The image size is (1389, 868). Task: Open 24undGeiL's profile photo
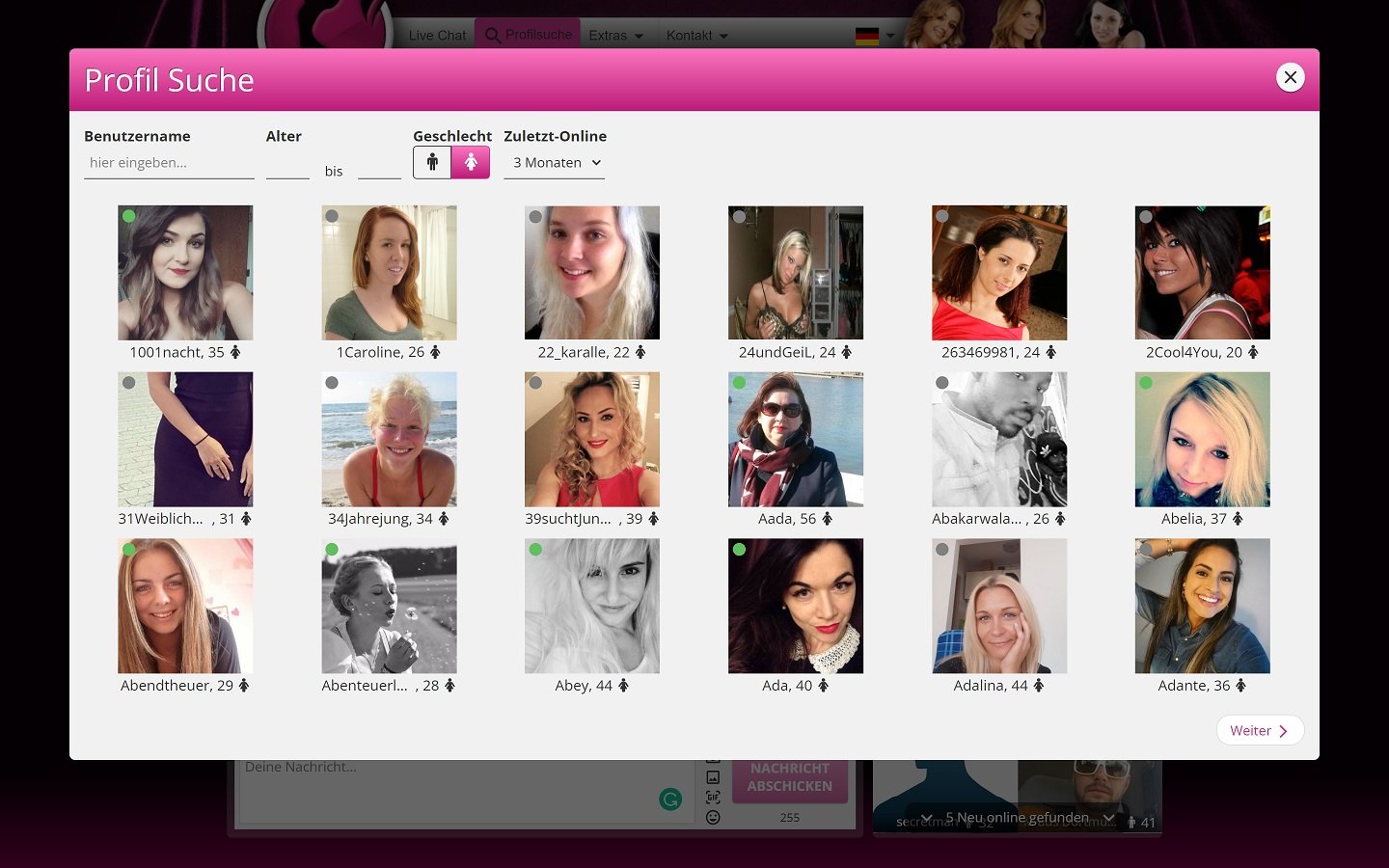pos(796,272)
